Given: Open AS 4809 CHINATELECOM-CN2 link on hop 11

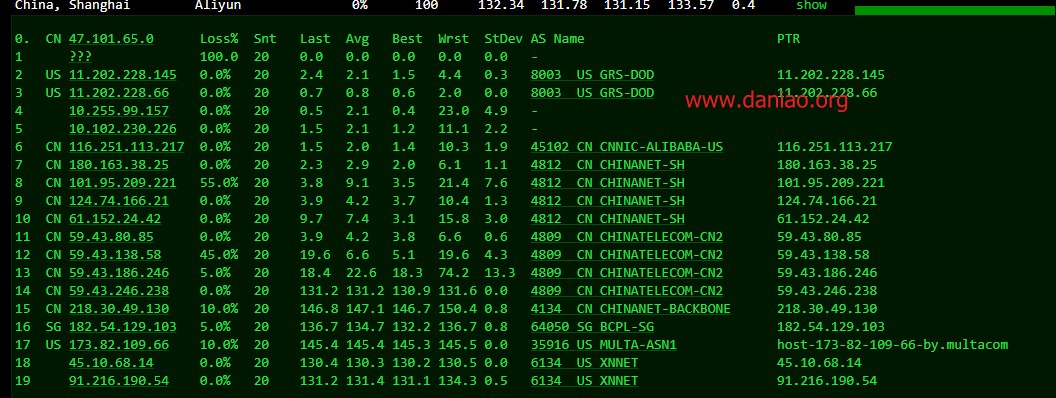Looking at the screenshot, I should (627, 237).
